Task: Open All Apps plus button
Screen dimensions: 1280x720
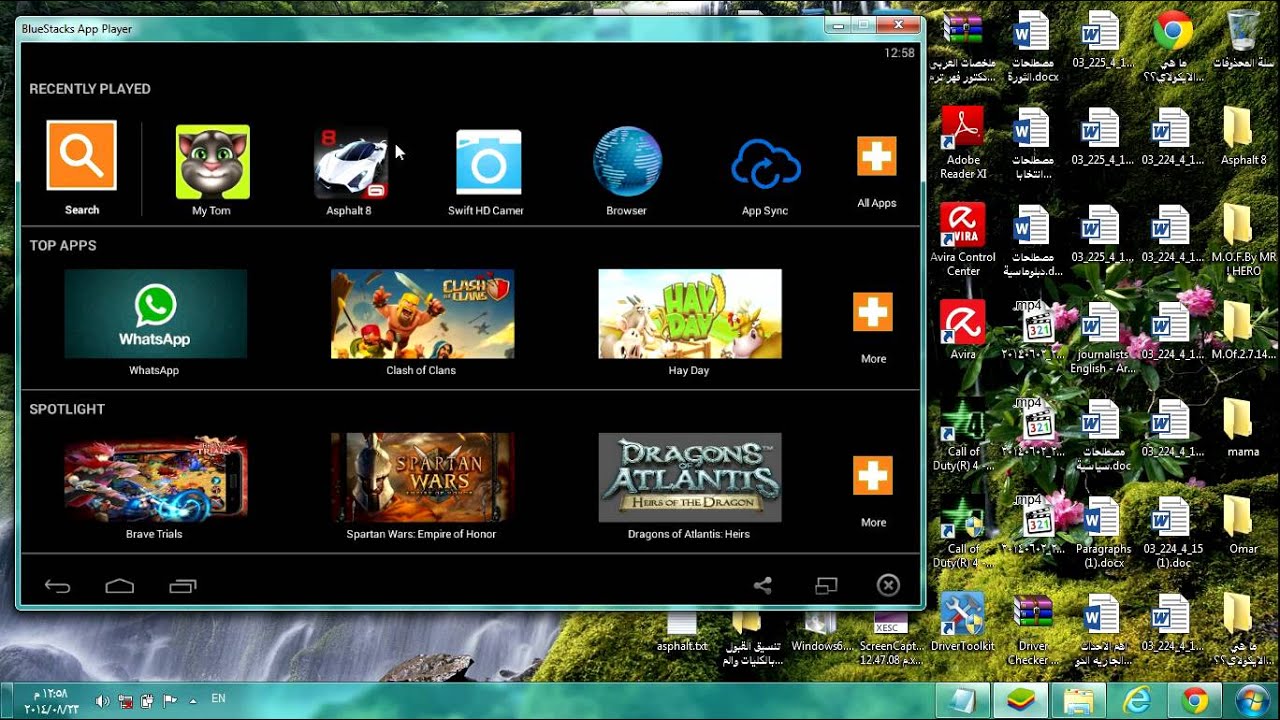Action: [x=876, y=157]
